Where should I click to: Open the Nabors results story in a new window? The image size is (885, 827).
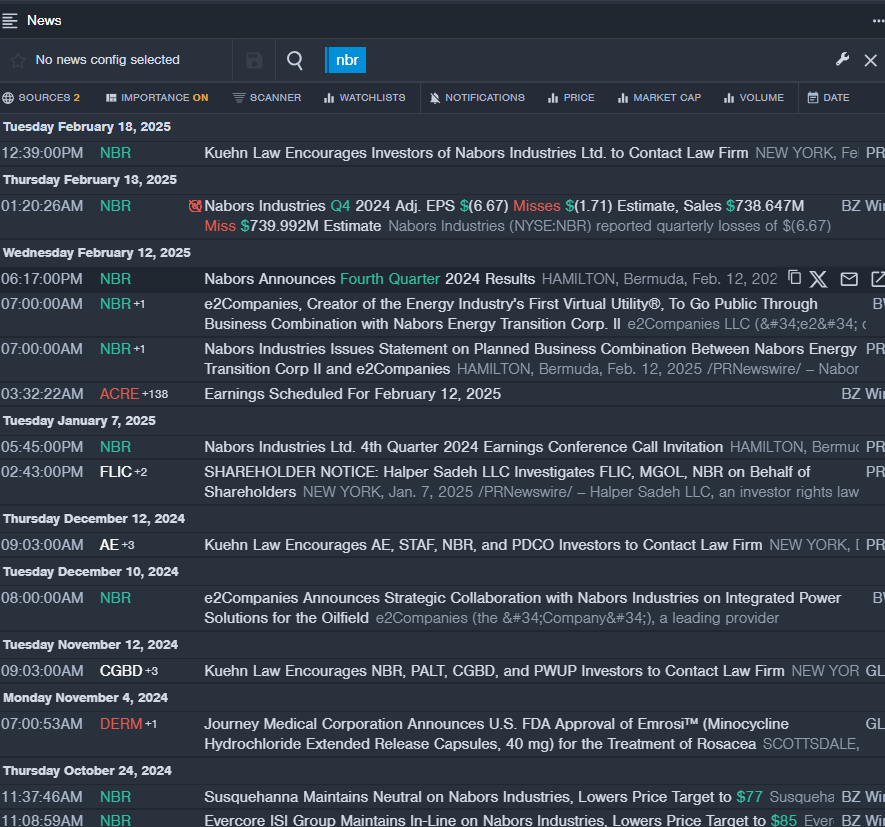(x=877, y=279)
